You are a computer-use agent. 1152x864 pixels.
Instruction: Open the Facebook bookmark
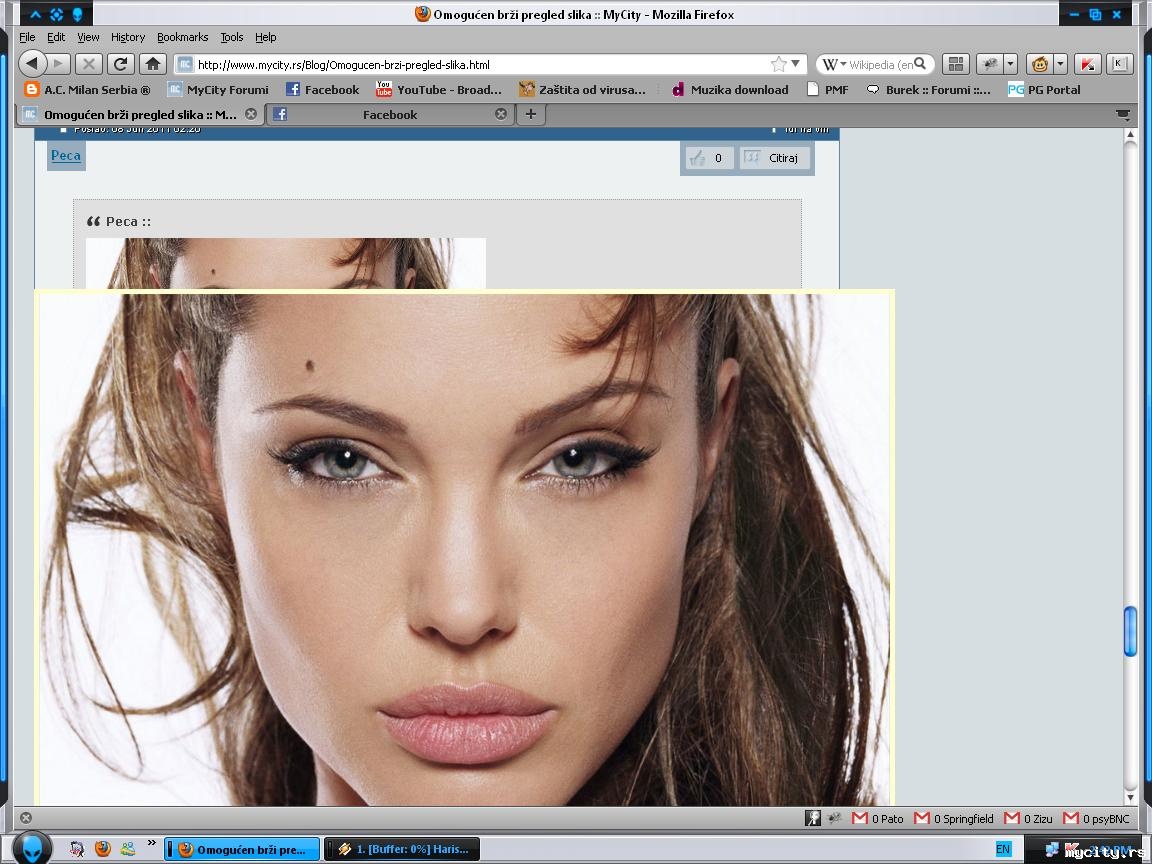click(323, 90)
